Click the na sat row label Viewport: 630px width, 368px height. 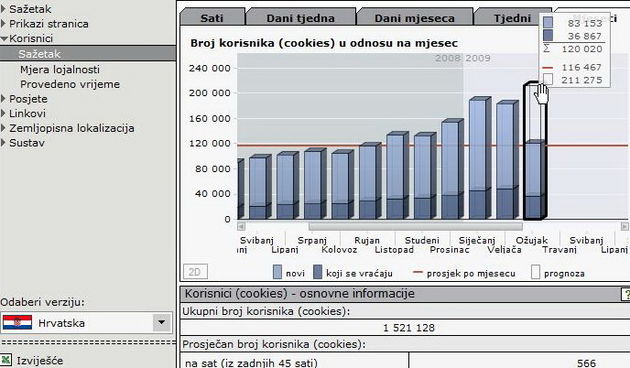(251, 363)
